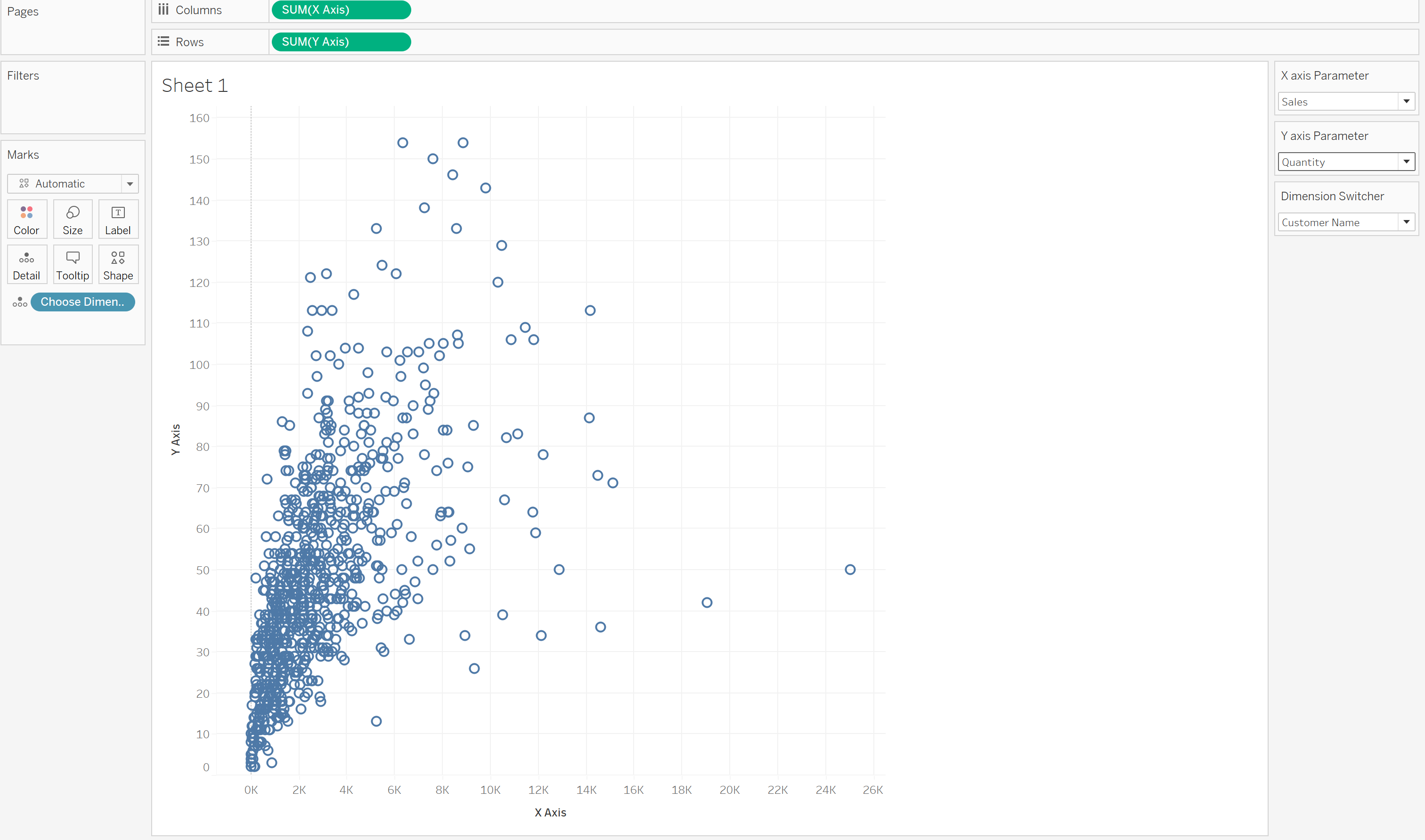Open the Color marks card
This screenshot has width=1425, height=840.
[x=26, y=220]
